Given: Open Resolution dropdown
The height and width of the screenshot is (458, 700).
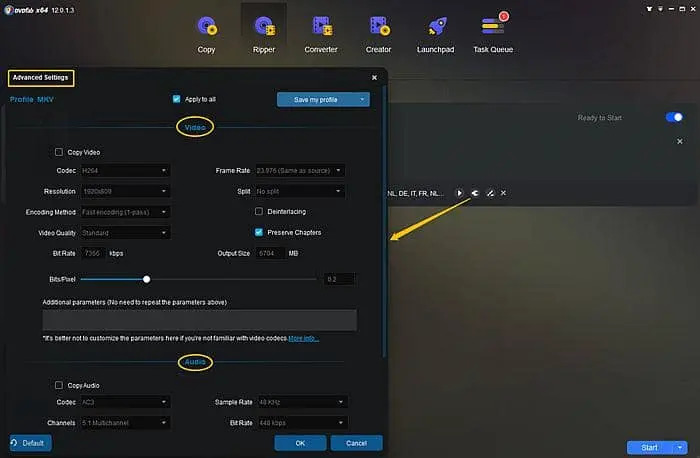Looking at the screenshot, I should pos(125,191).
